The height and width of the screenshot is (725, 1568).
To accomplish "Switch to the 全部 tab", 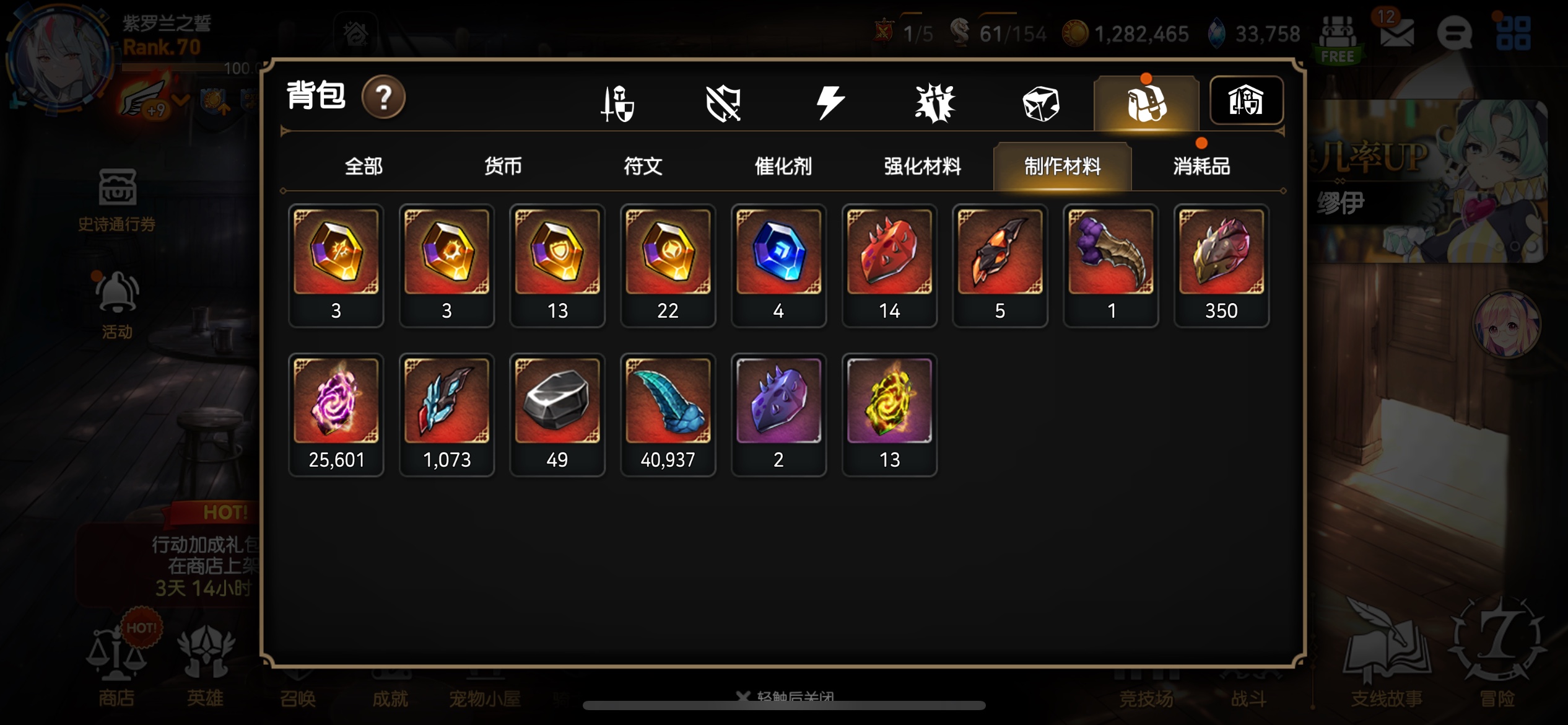I will [364, 166].
